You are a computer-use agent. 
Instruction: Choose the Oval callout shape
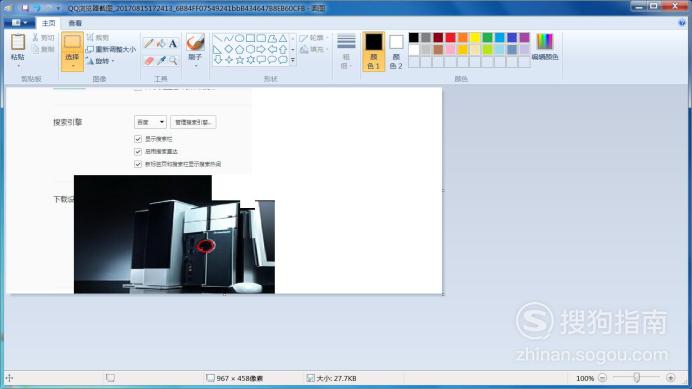[272, 60]
